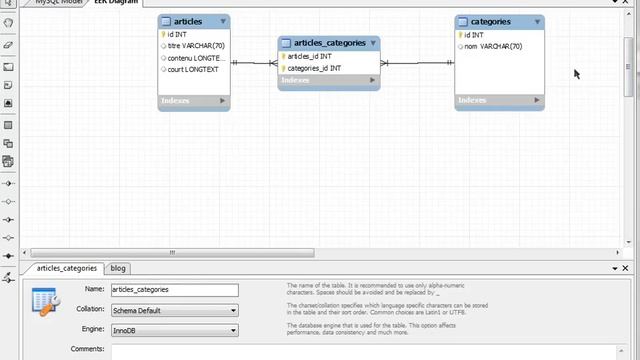Click the diagram vertical scrollbar thumb
The image size is (640, 360).
[x=628, y=67]
